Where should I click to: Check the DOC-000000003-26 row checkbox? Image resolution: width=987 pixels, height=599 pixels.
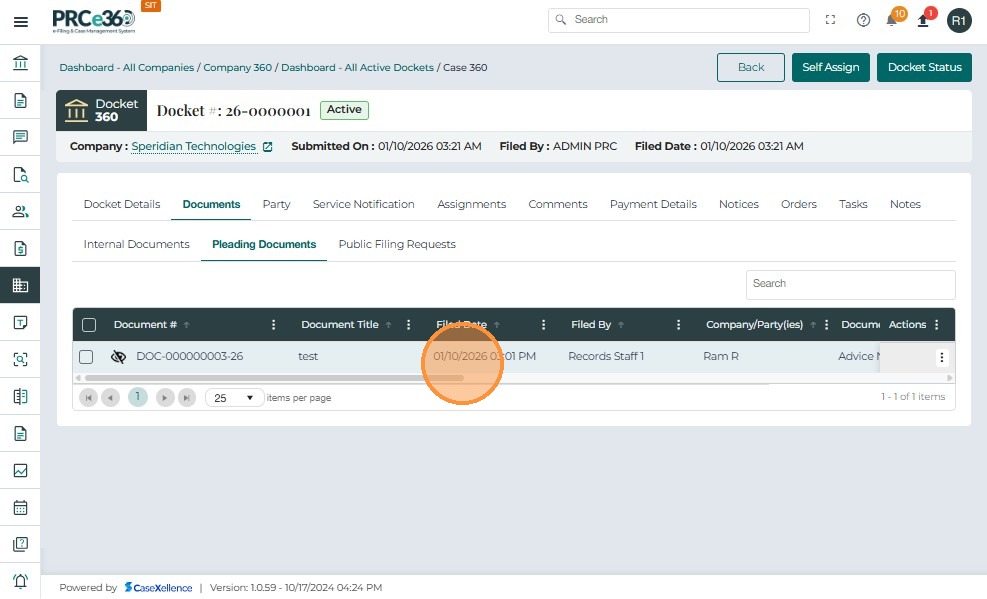coord(86,357)
